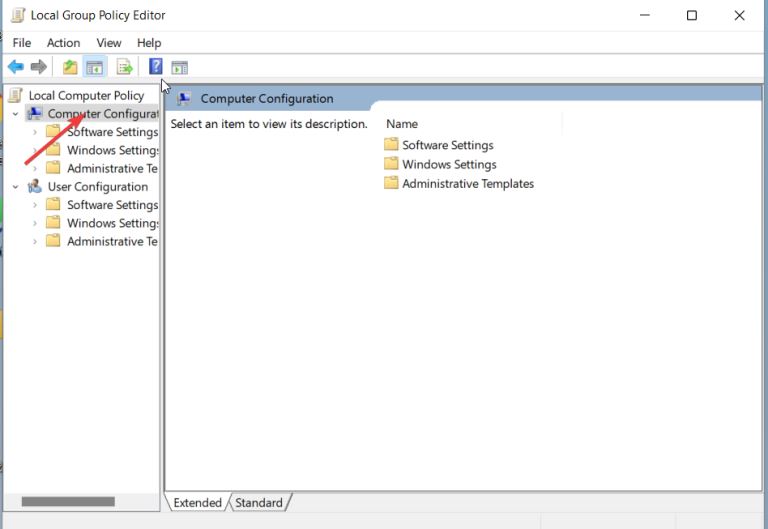Open the Help menu

pyautogui.click(x=149, y=43)
